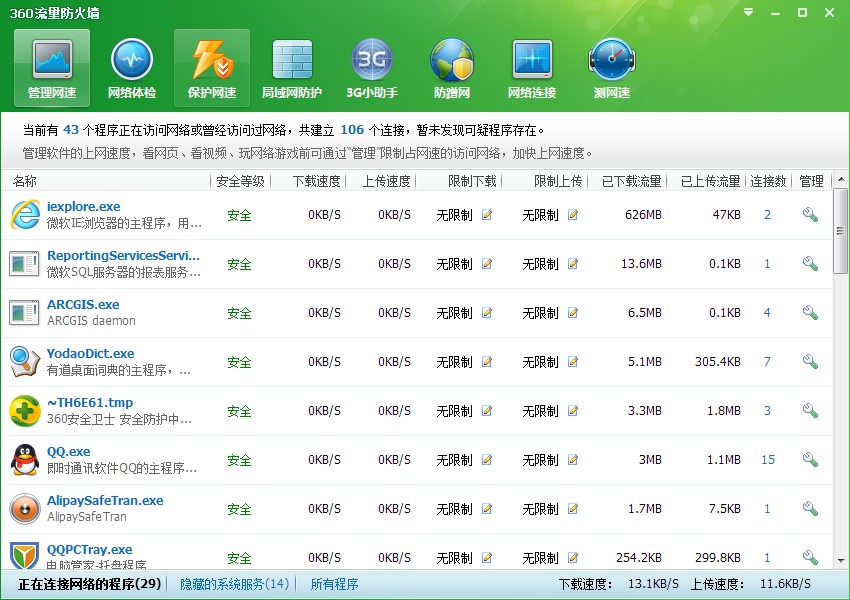Open the 保护网速 lightning shield icon
850x600 pixels.
(212, 68)
